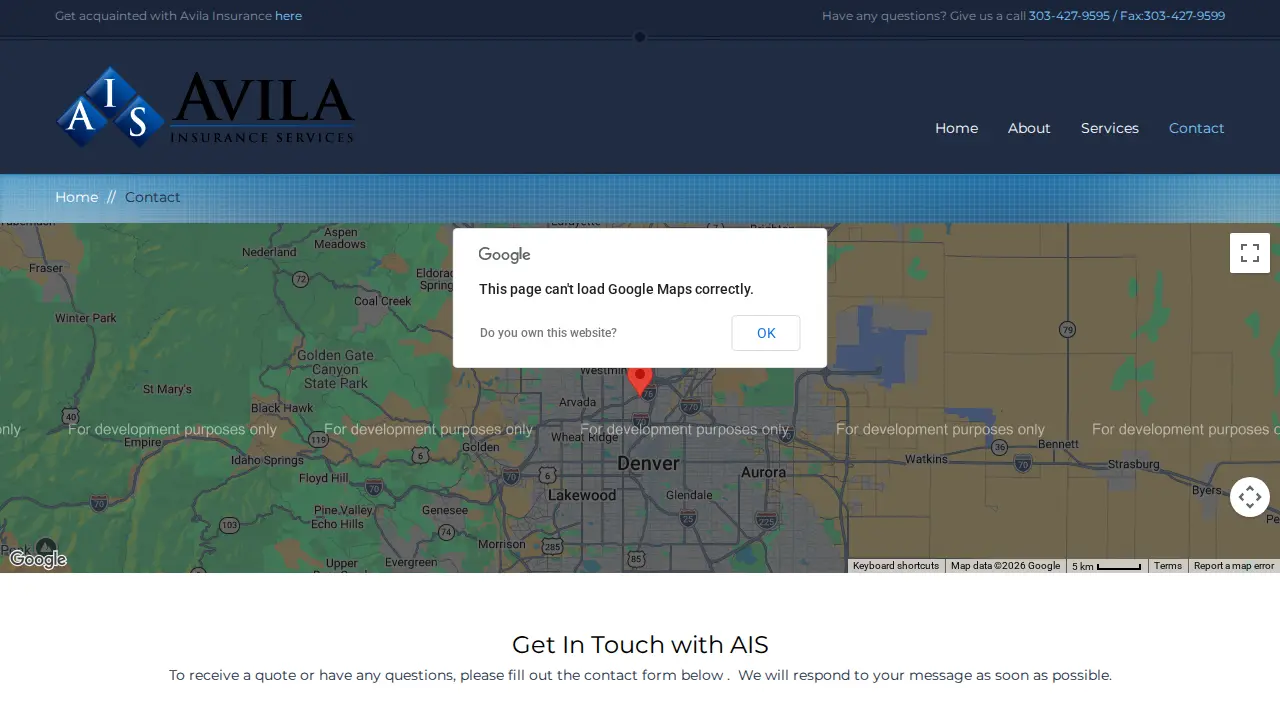
Task: Click the red location pin marker
Action: click(x=640, y=381)
